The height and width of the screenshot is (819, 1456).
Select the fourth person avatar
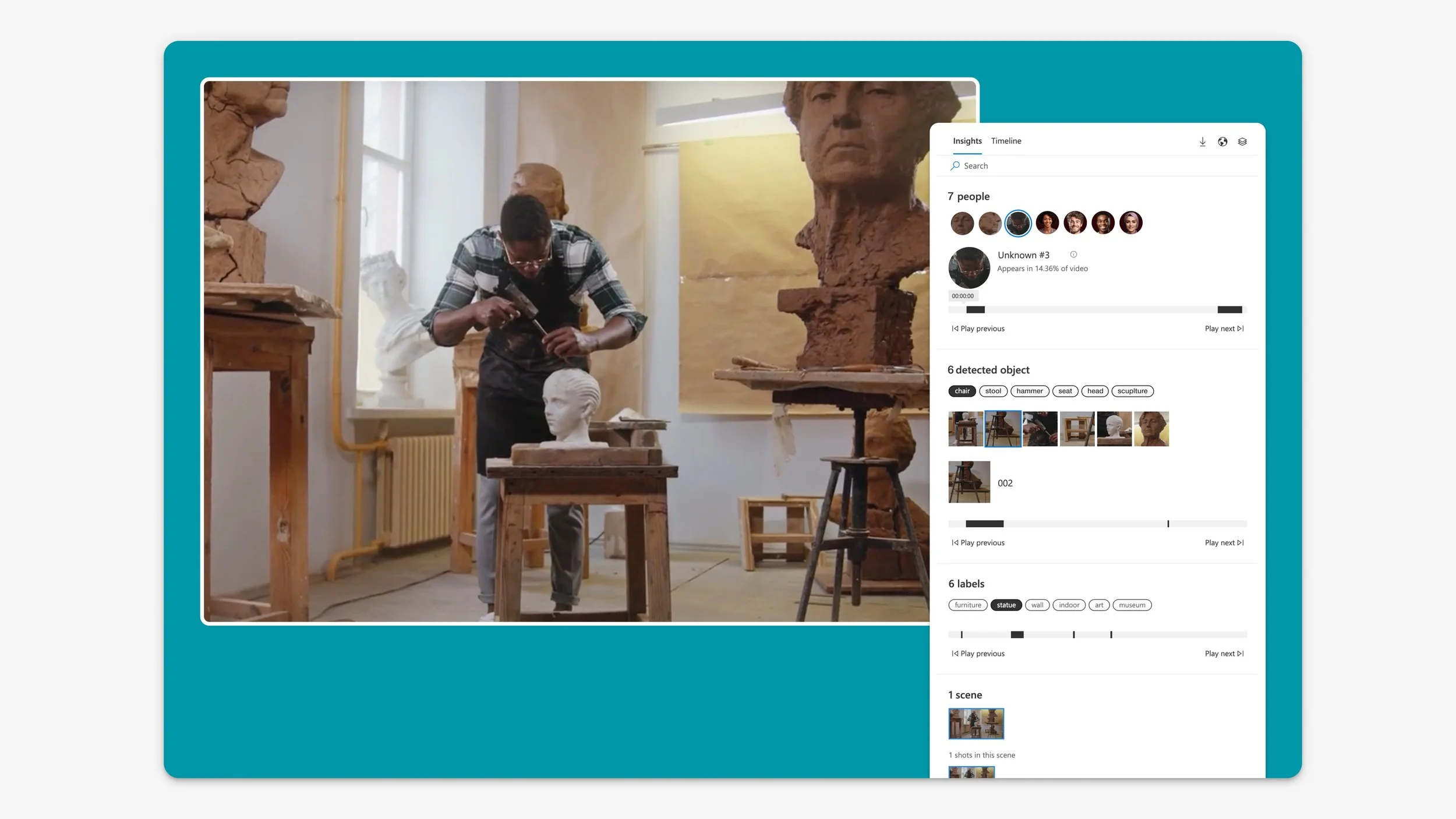coord(1047,223)
